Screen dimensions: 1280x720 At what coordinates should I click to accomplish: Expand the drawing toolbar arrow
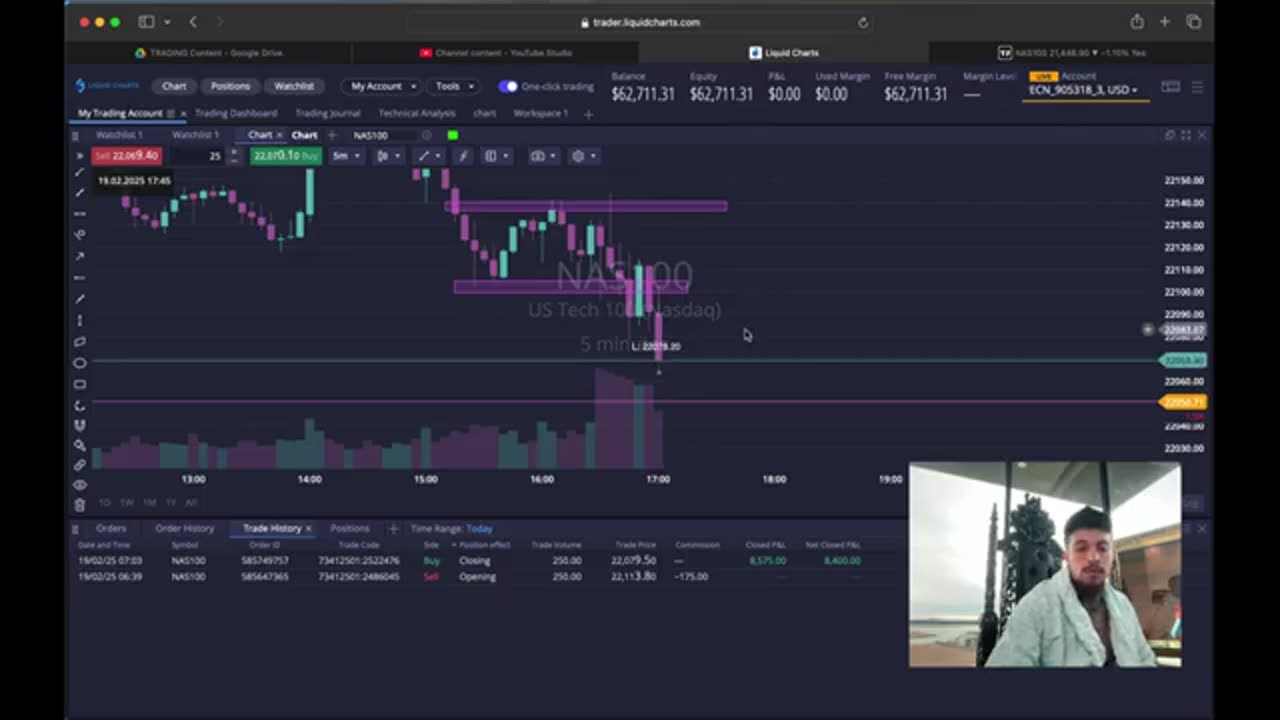point(80,156)
